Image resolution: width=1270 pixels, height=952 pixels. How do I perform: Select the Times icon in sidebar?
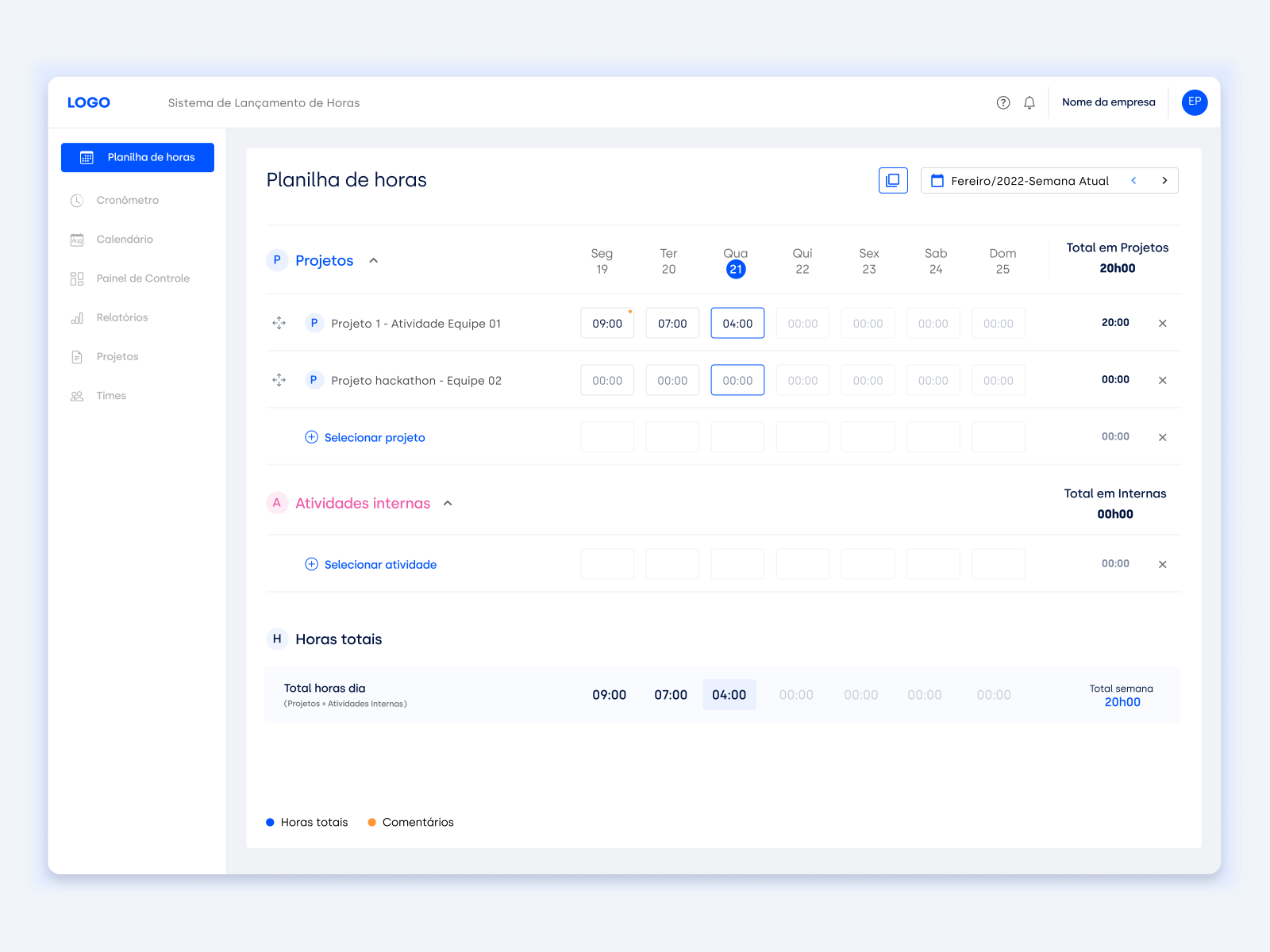tap(76, 395)
